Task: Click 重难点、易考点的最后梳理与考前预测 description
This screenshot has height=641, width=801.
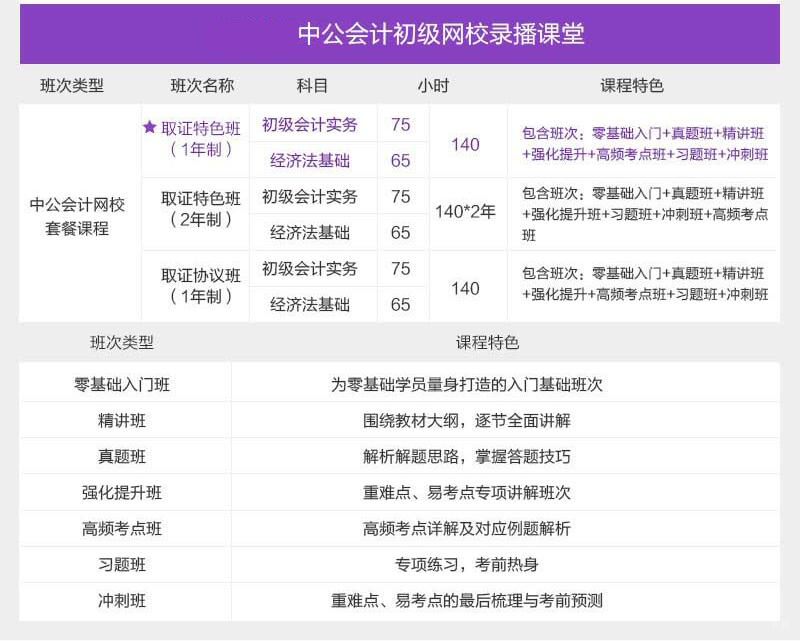Action: click(467, 600)
